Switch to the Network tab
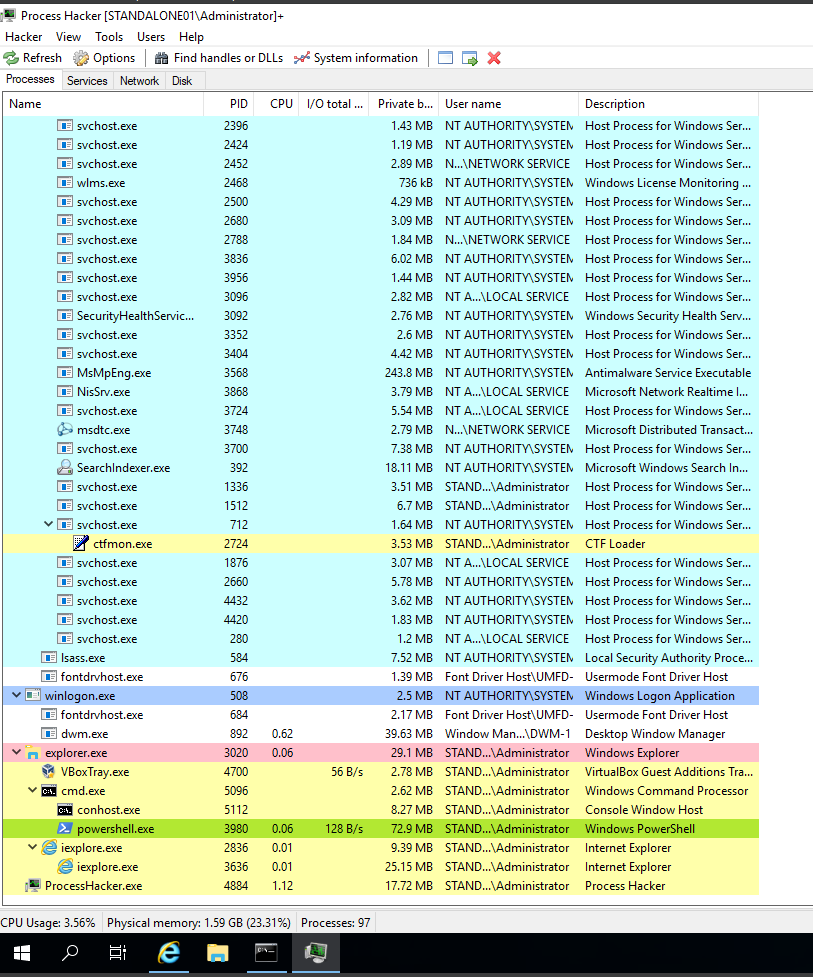The height and width of the screenshot is (977, 813). (139, 80)
